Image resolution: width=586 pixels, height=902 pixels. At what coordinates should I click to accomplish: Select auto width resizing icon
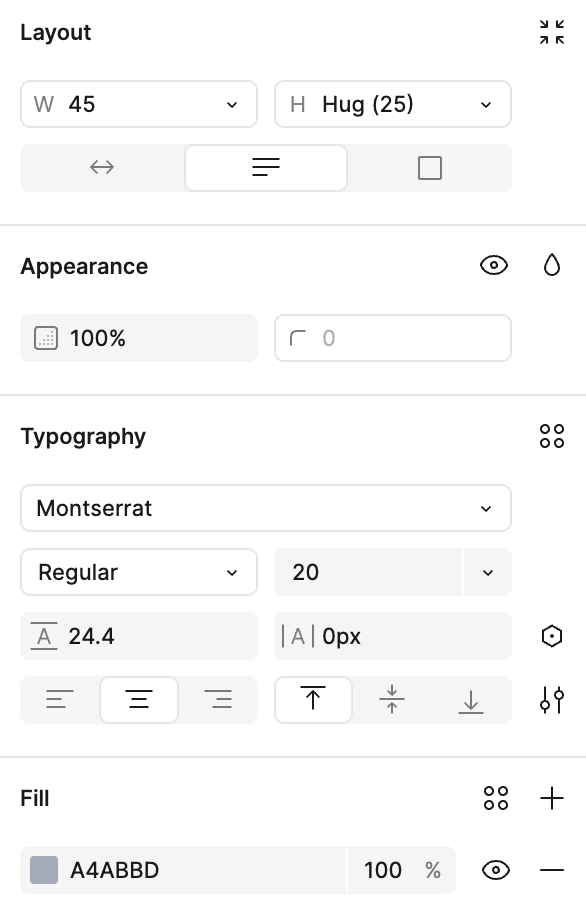click(102, 167)
